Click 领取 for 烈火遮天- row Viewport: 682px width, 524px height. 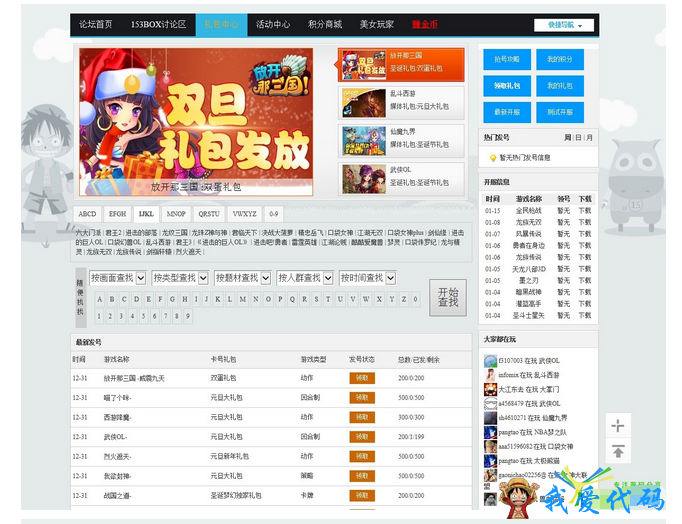[x=362, y=457]
